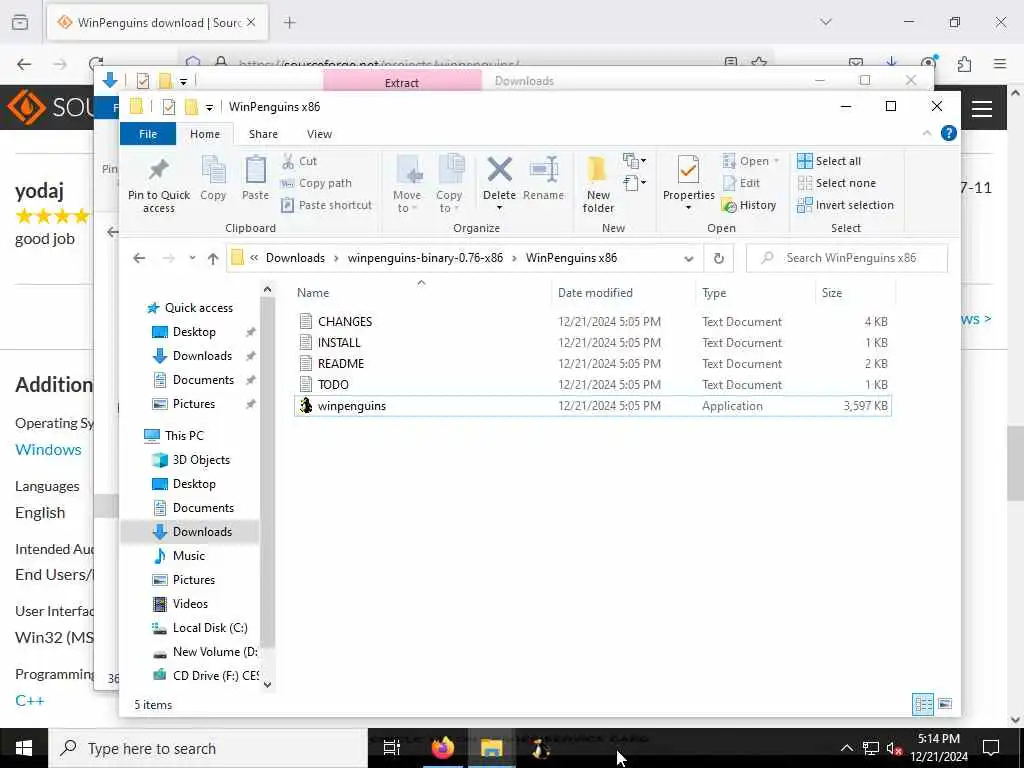Image resolution: width=1024 pixels, height=768 pixels.
Task: Click the WinPenguins penguin taskbar icon
Action: pyautogui.click(x=540, y=748)
